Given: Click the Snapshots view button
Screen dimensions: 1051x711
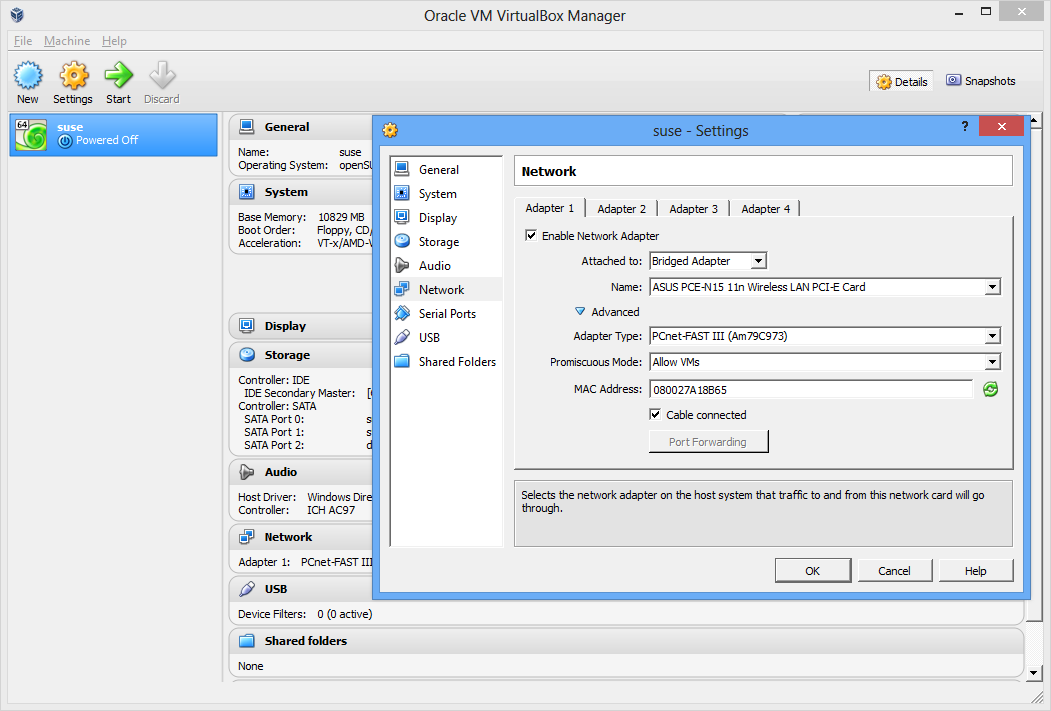Looking at the screenshot, I should point(981,81).
